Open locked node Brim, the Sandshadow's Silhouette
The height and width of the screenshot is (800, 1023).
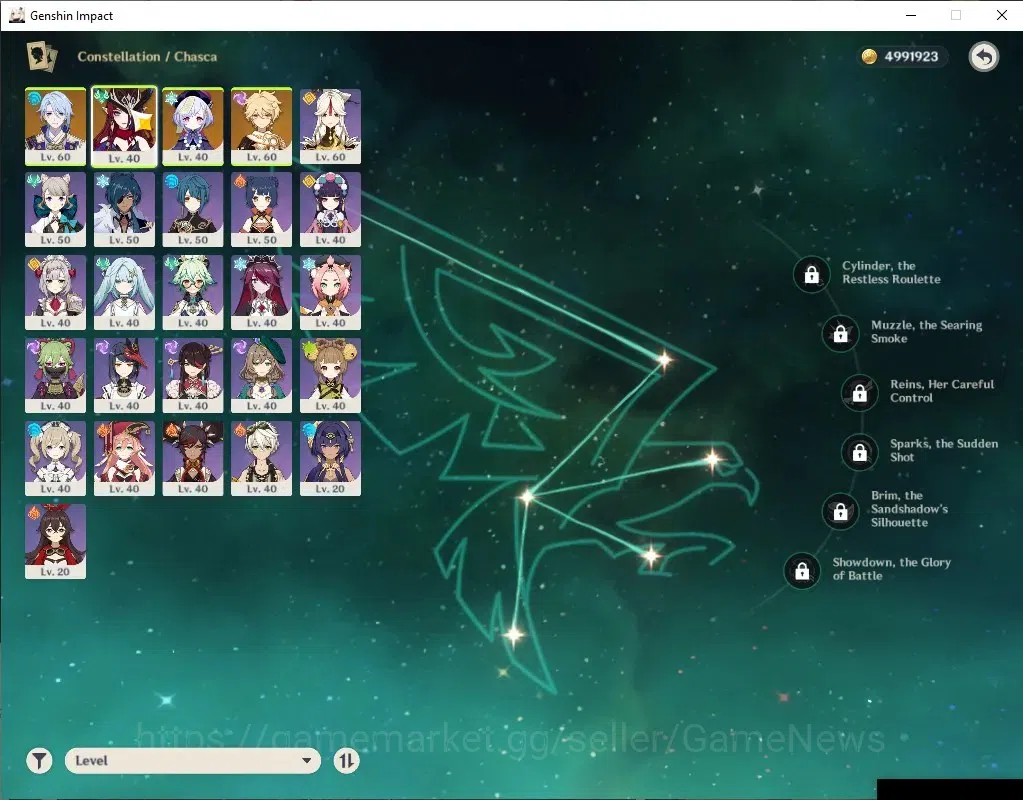click(840, 511)
